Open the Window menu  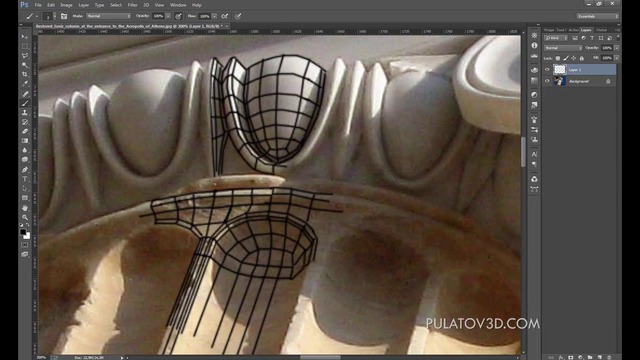pos(178,5)
